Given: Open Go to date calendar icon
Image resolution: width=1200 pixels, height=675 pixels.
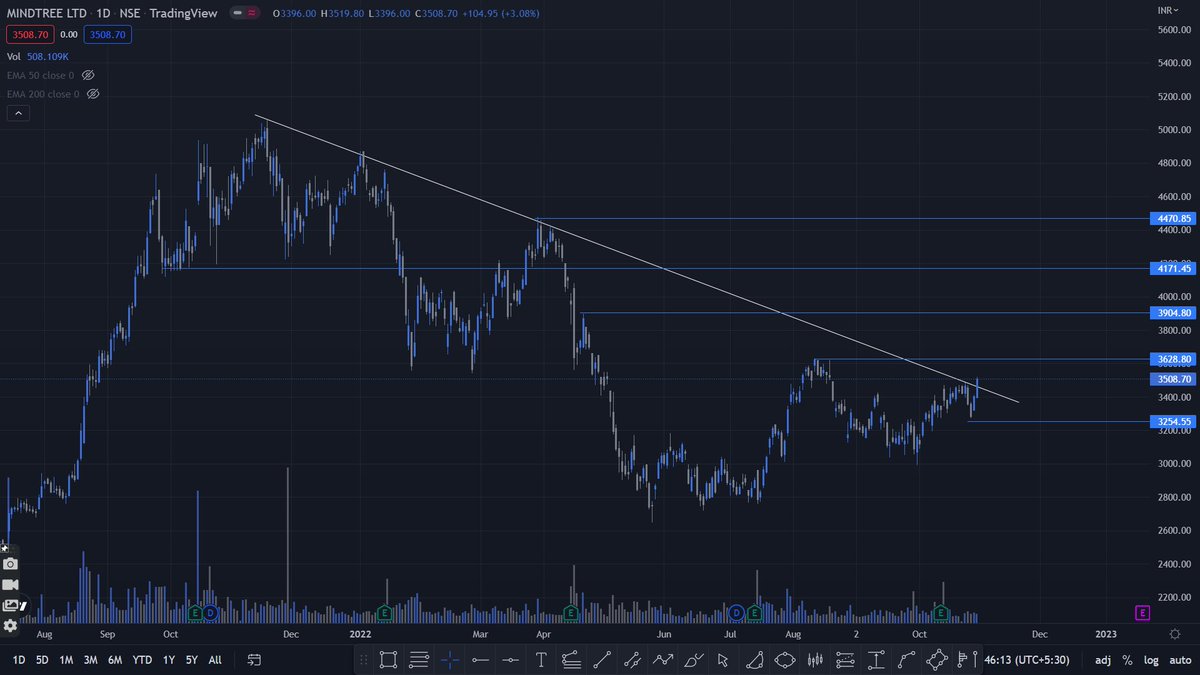Looking at the screenshot, I should pos(254,660).
